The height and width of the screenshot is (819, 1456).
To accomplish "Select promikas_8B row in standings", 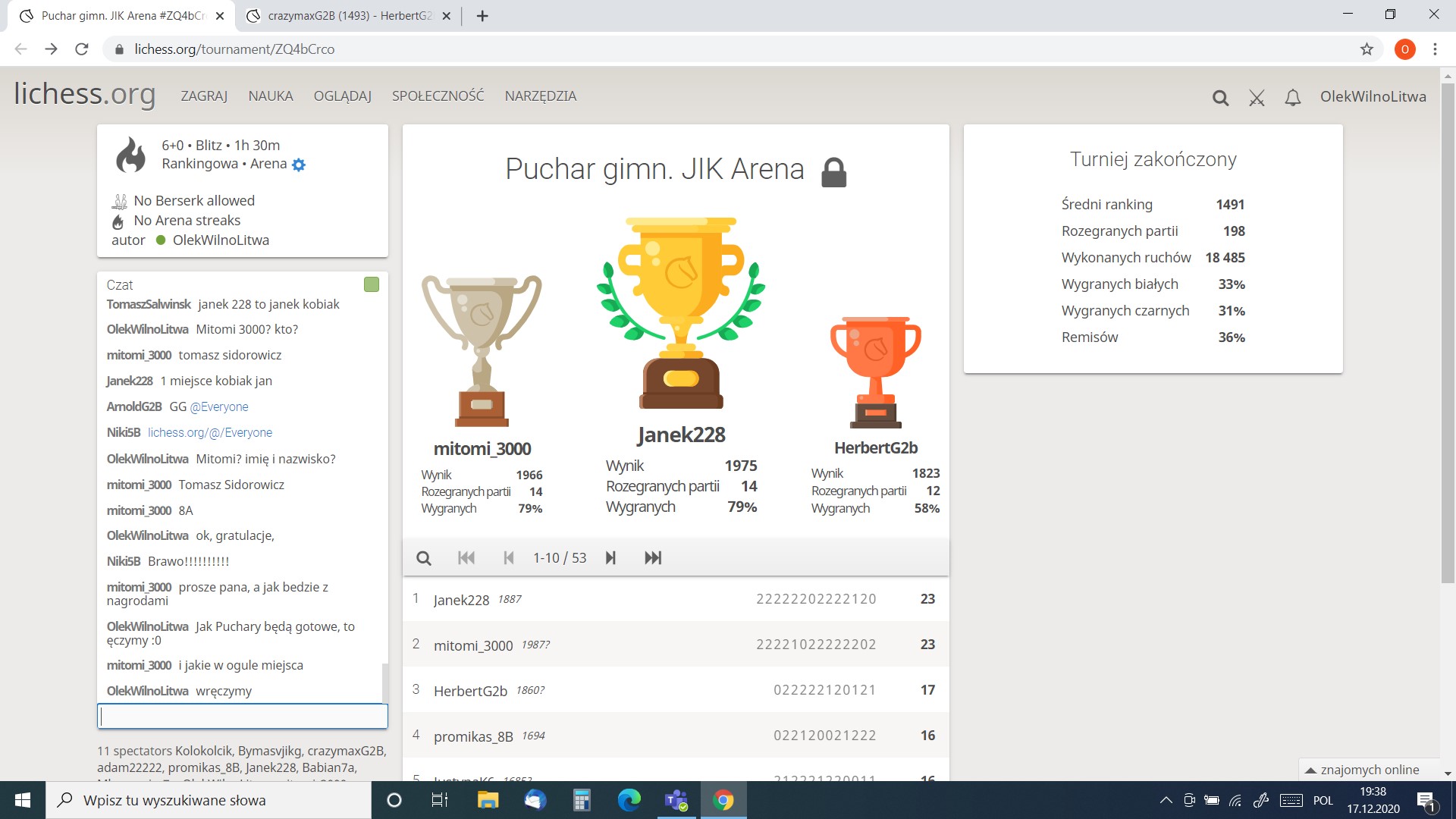I will pos(676,736).
